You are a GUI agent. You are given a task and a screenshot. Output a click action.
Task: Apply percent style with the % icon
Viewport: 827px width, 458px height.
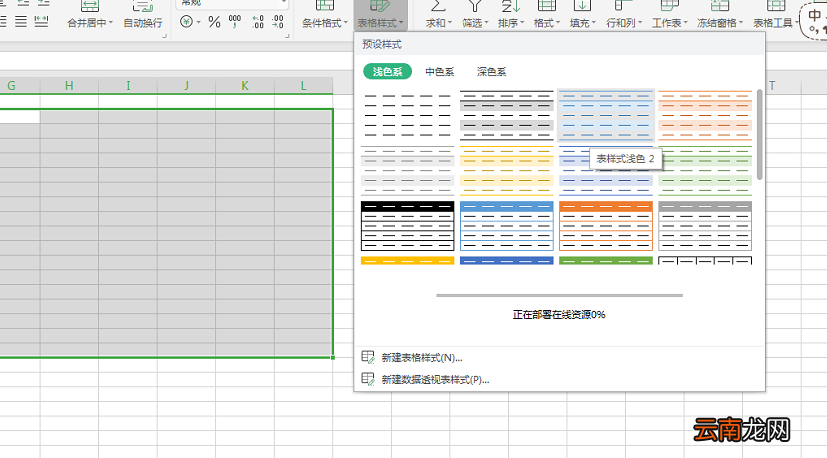coord(214,22)
